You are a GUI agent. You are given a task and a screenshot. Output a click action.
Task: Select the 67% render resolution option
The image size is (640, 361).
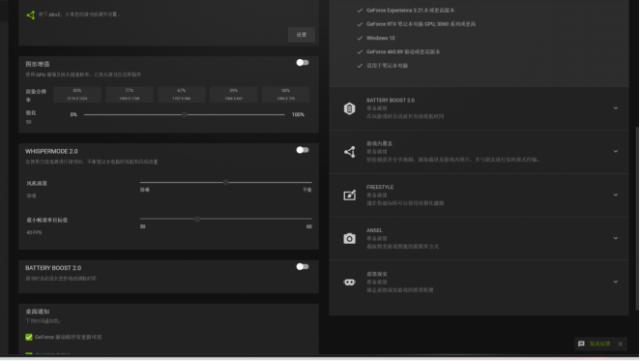[x=182, y=94]
